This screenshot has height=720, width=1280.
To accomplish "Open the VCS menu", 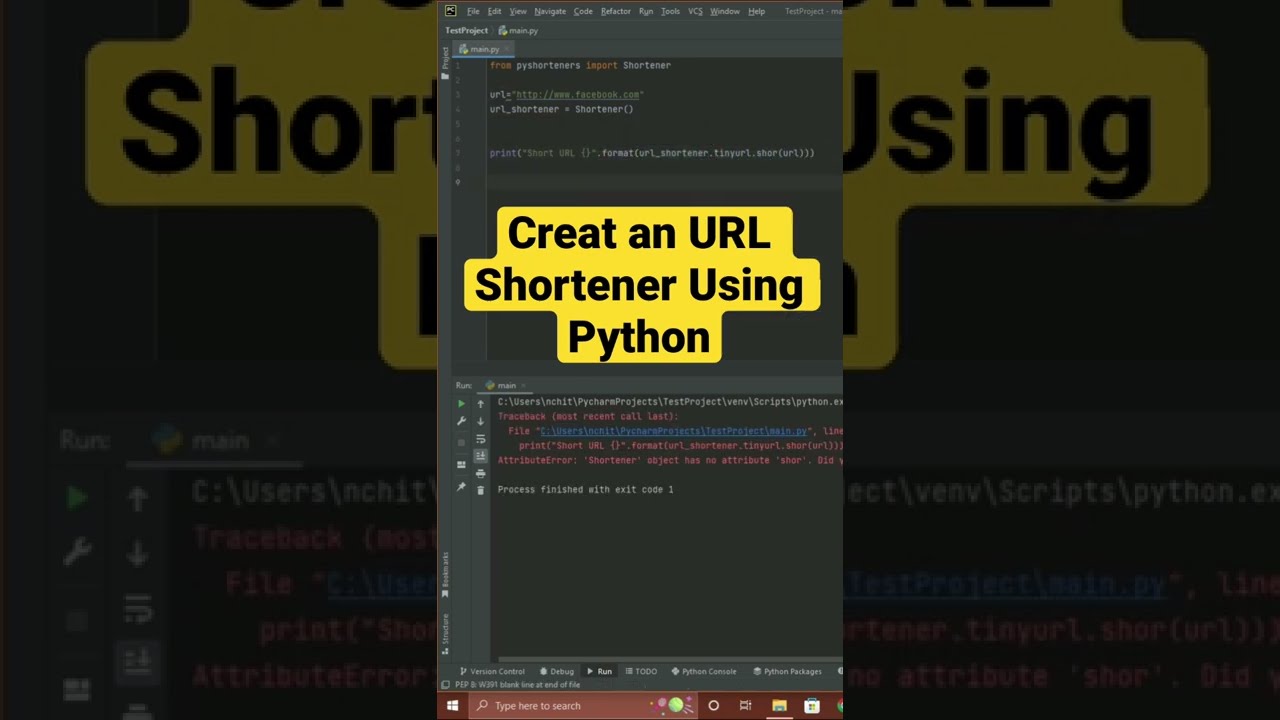I will click(695, 11).
